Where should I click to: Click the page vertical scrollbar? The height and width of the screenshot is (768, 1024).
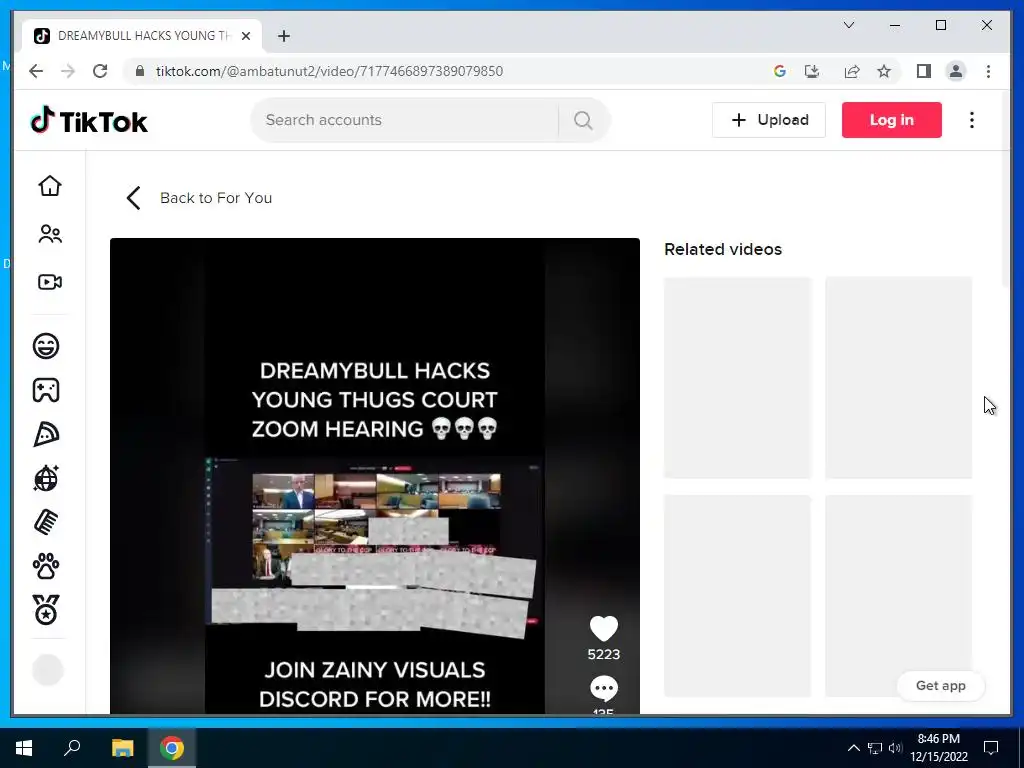pyautogui.click(x=1006, y=189)
